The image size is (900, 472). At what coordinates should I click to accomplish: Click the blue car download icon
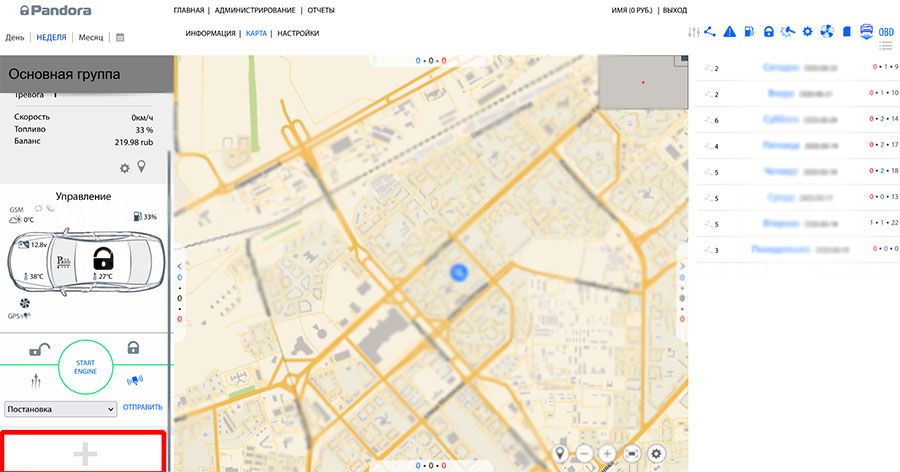tap(866, 32)
